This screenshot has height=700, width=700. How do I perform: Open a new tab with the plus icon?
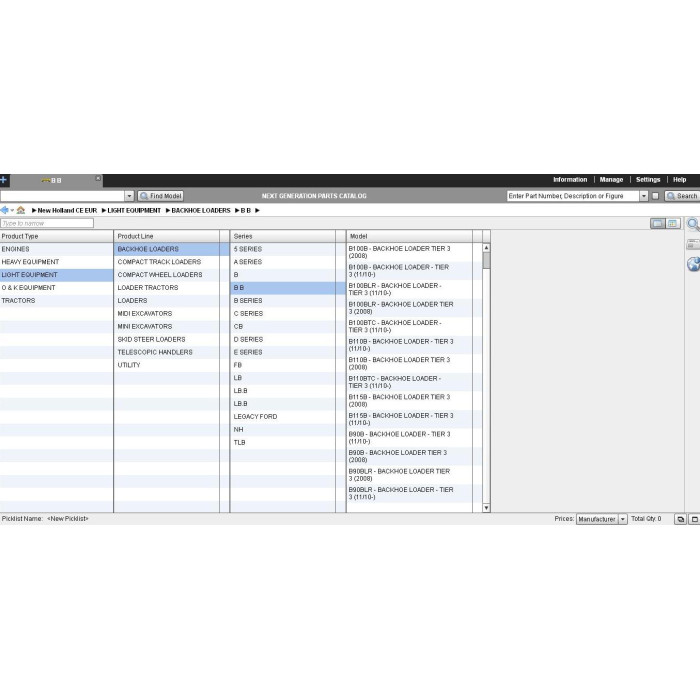tap(3, 180)
